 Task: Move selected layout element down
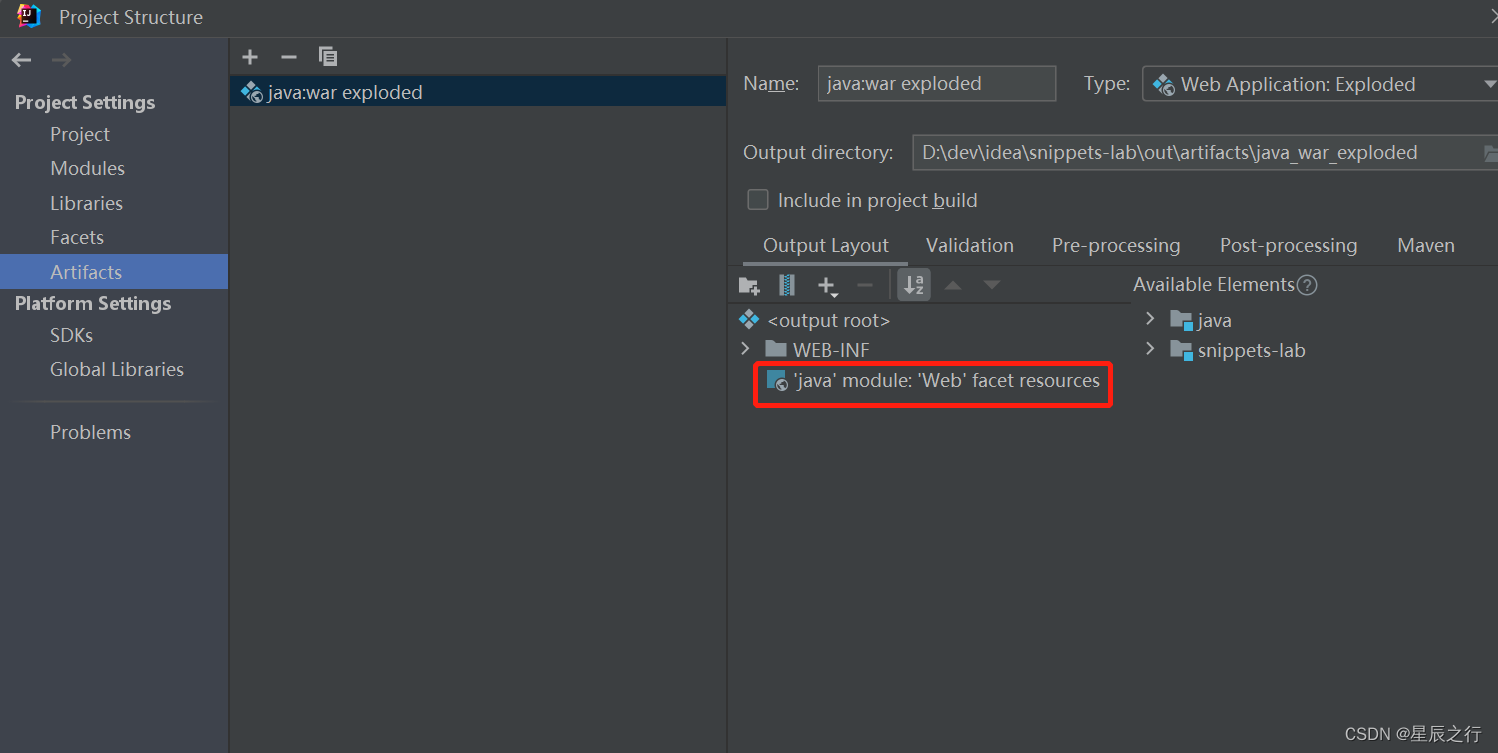point(991,286)
